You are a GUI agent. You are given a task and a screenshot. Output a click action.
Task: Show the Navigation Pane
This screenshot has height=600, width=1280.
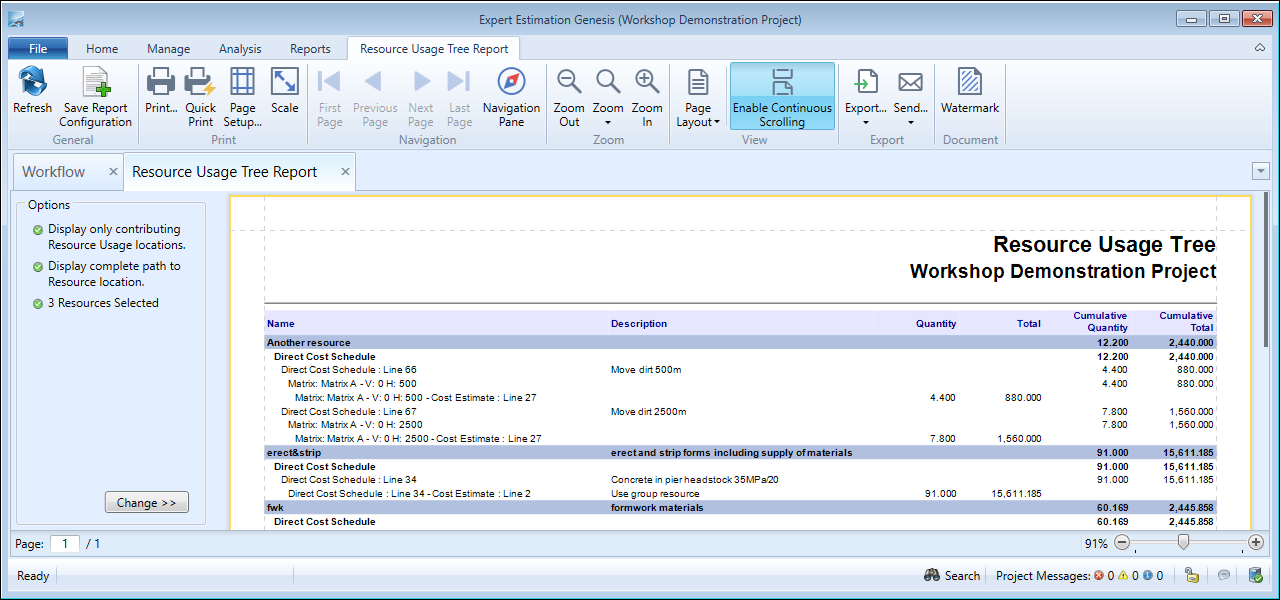[x=511, y=83]
